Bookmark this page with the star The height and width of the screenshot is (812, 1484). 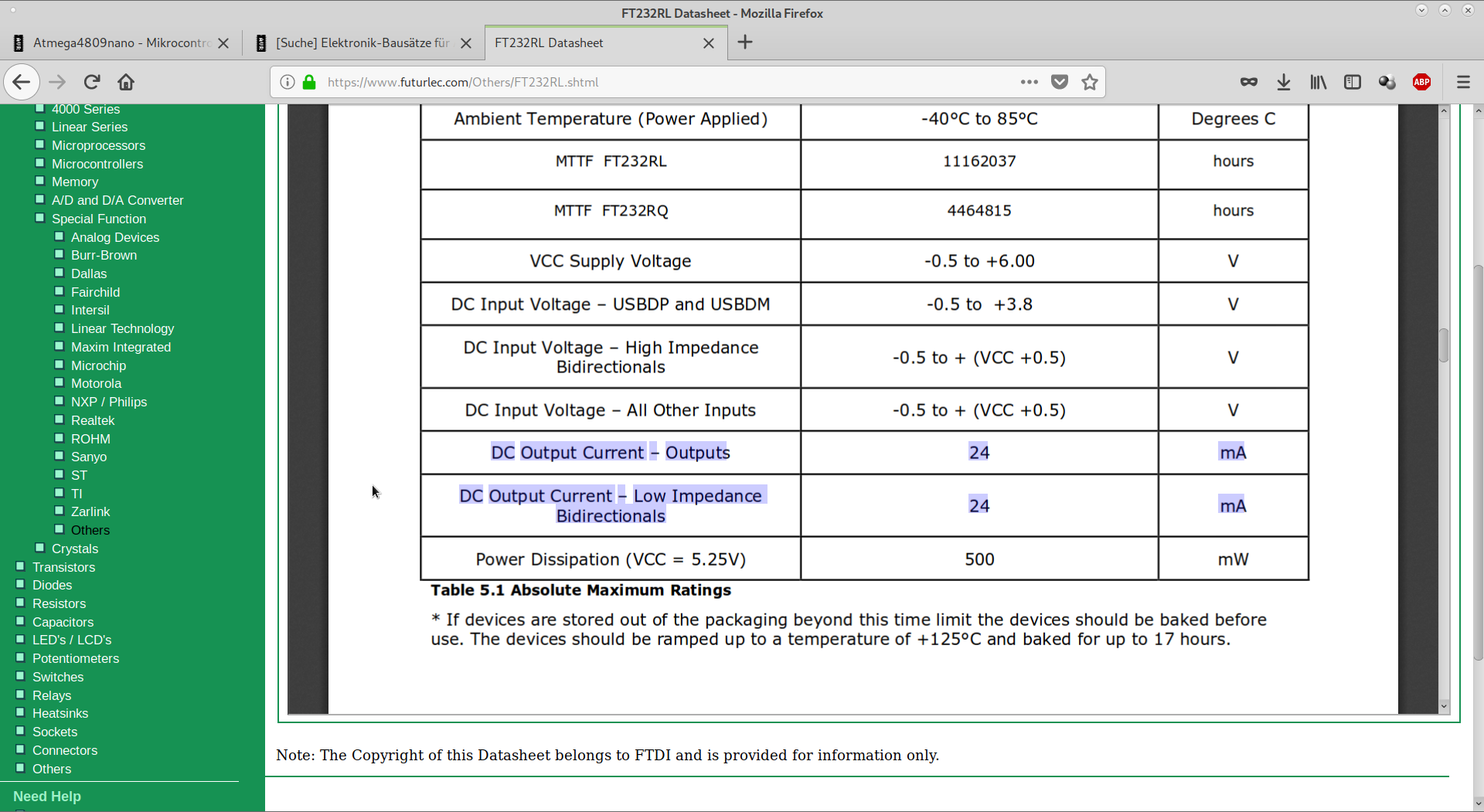pos(1090,82)
